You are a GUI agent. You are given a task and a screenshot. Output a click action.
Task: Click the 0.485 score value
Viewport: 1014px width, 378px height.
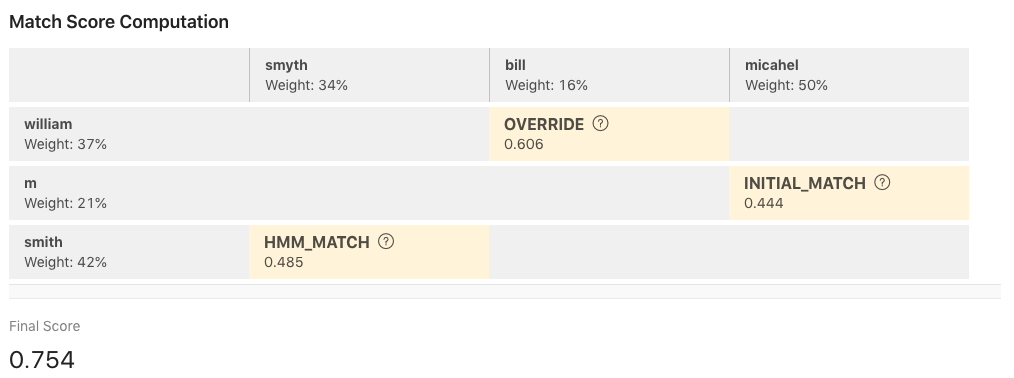pyautogui.click(x=284, y=262)
